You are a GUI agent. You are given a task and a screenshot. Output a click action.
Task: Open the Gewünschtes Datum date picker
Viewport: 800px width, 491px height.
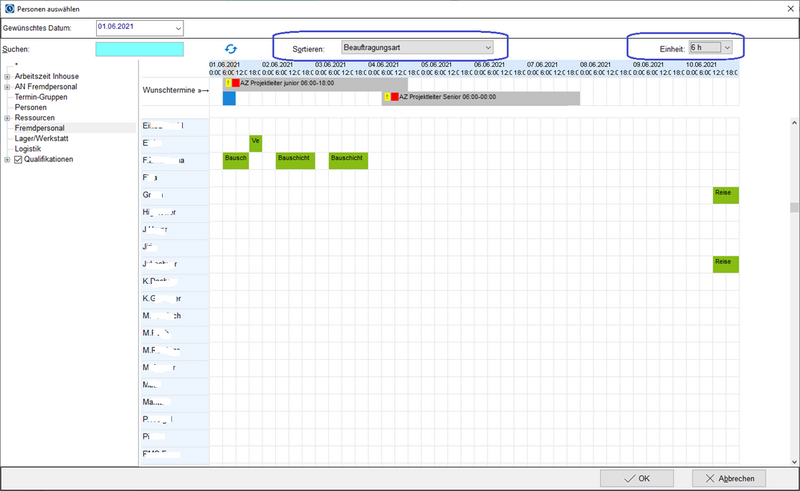click(x=177, y=27)
